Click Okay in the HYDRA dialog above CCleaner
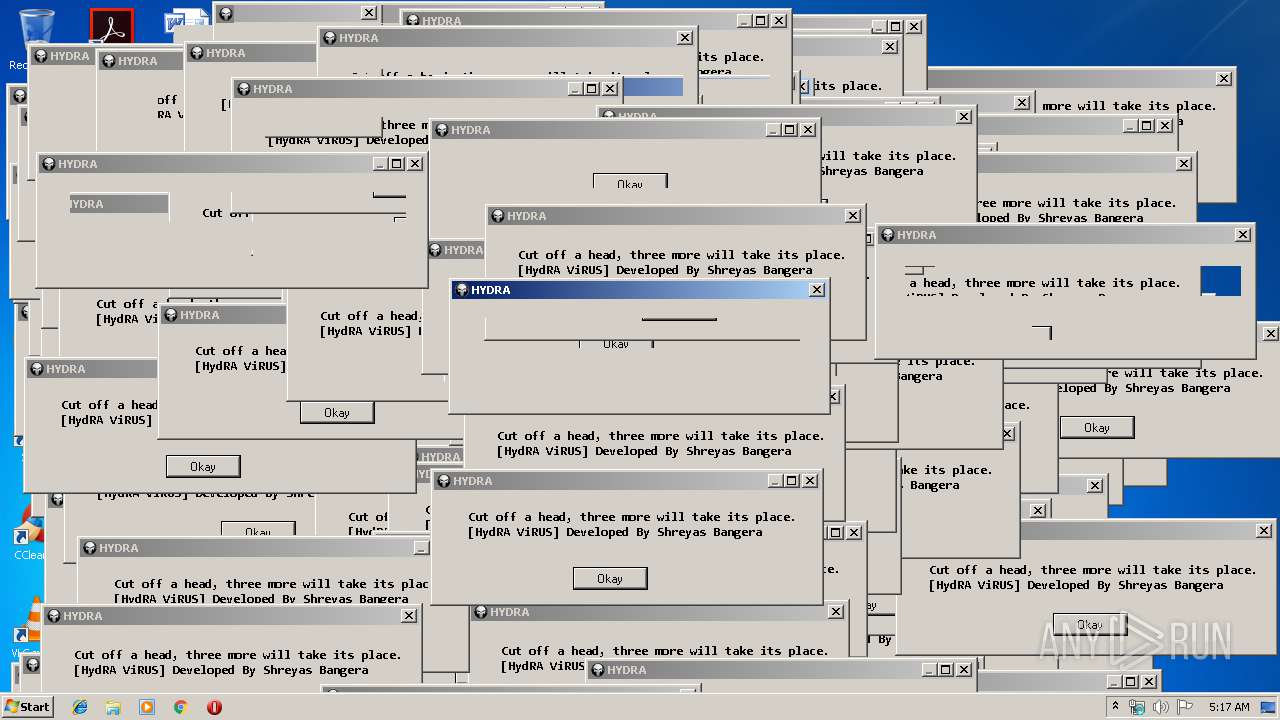 click(x=203, y=467)
